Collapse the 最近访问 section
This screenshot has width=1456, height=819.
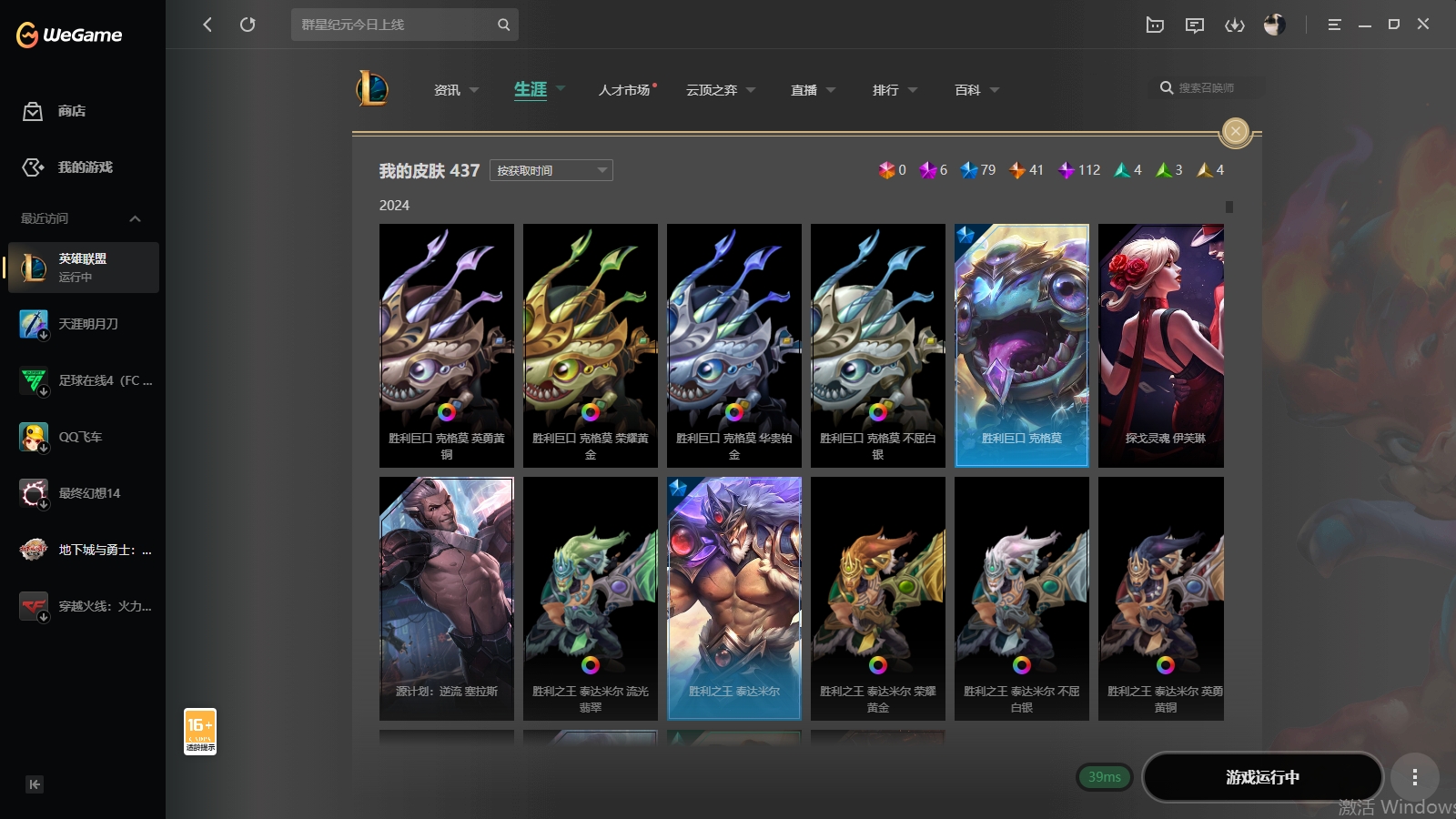coord(135,218)
